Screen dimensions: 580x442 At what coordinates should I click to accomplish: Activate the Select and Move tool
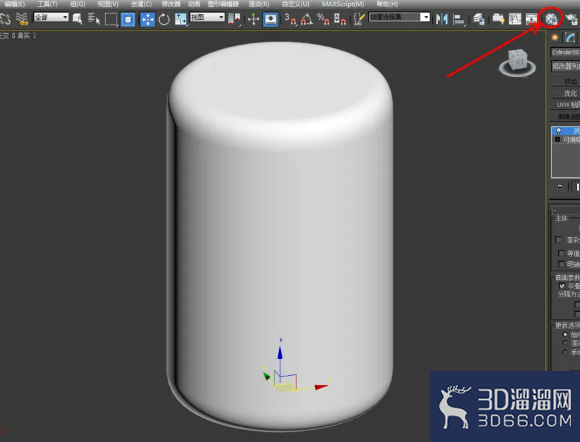coord(148,19)
